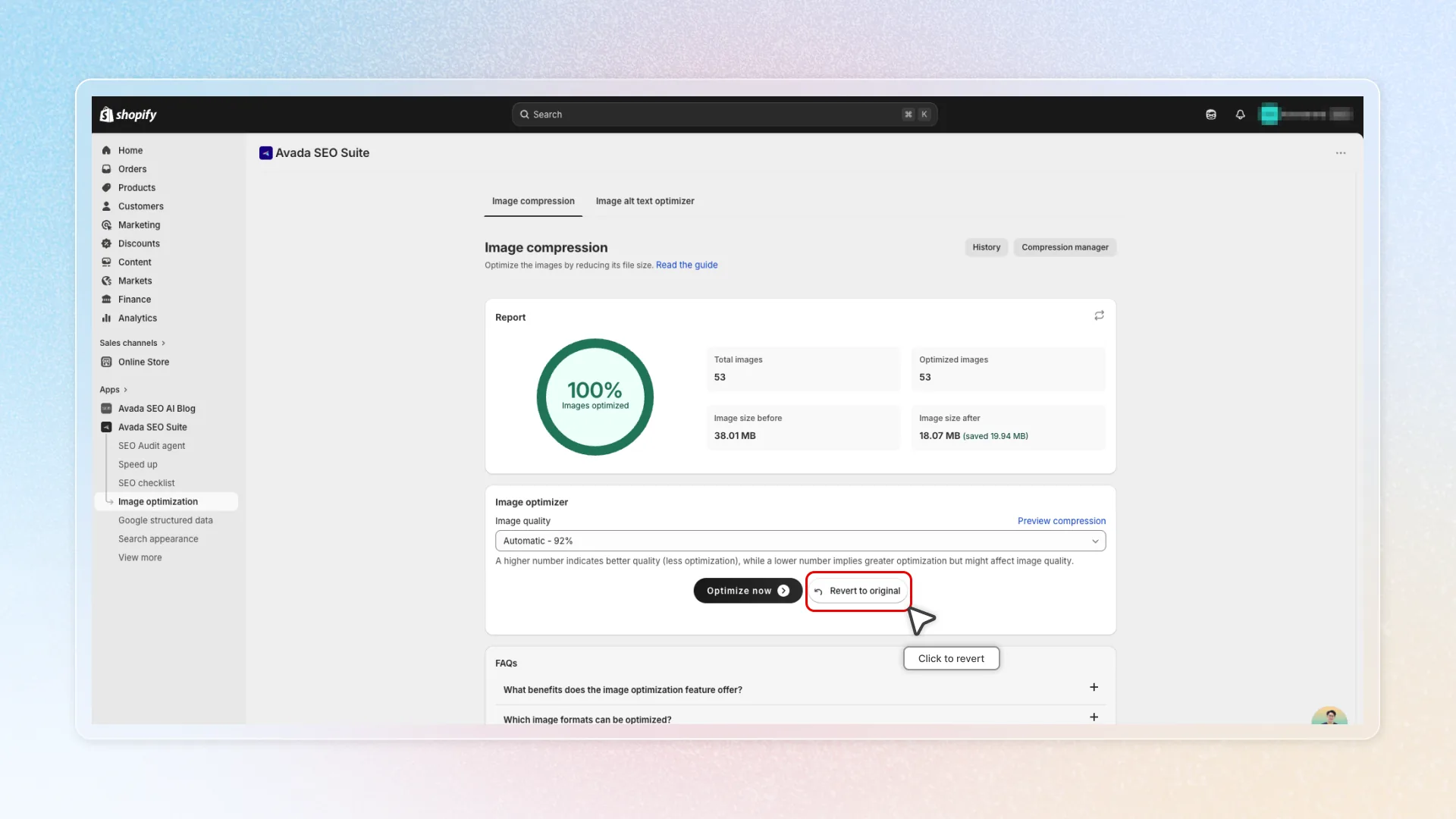Click Preview compression link
Screen dimensions: 1456x819
point(1061,521)
